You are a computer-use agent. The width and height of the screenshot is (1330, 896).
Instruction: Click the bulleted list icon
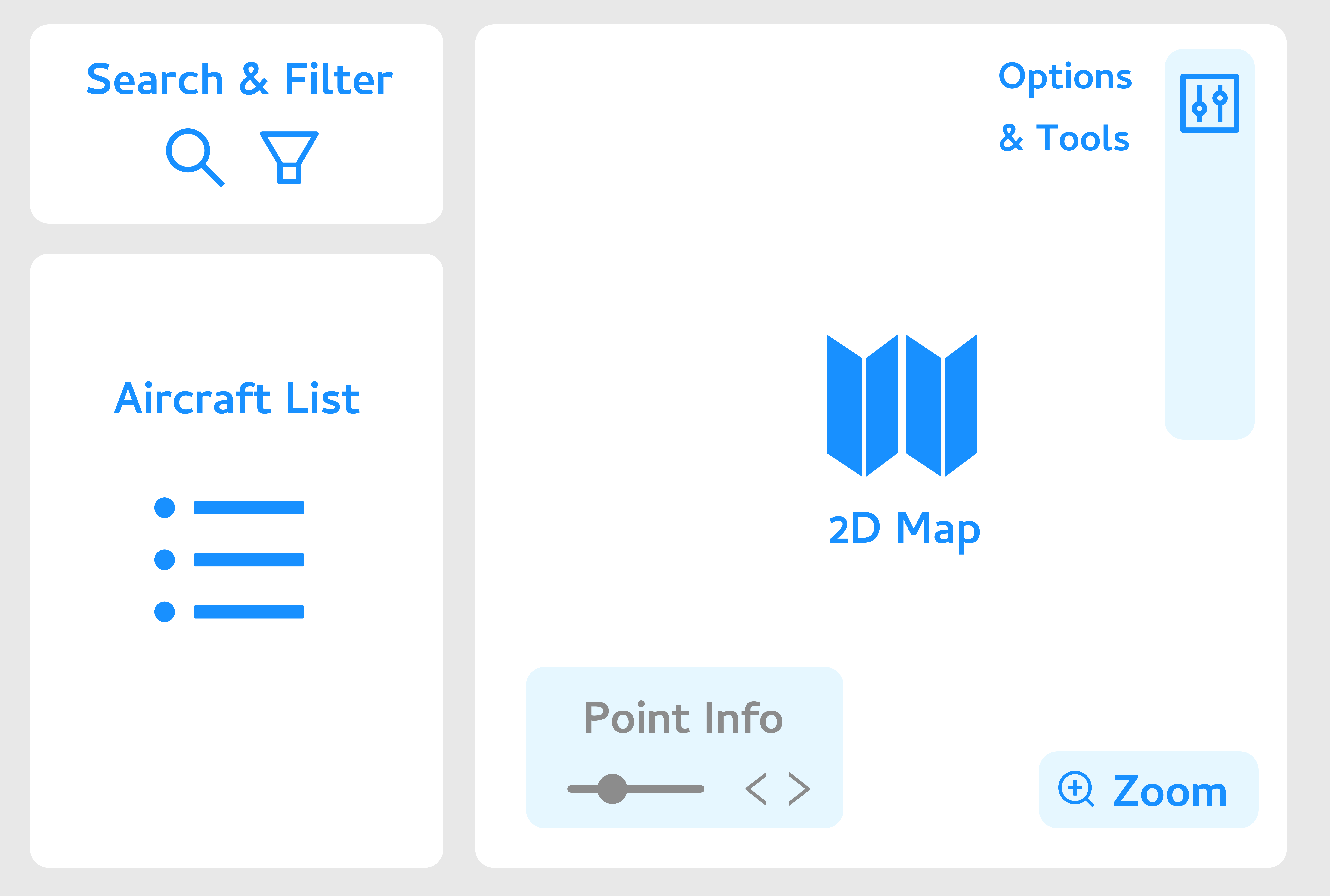click(x=229, y=559)
